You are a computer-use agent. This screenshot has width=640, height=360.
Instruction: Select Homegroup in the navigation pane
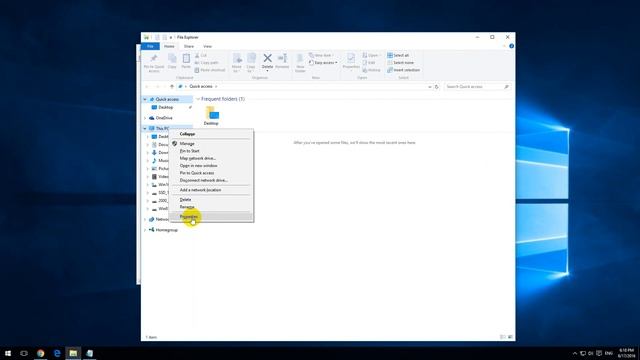pos(167,230)
